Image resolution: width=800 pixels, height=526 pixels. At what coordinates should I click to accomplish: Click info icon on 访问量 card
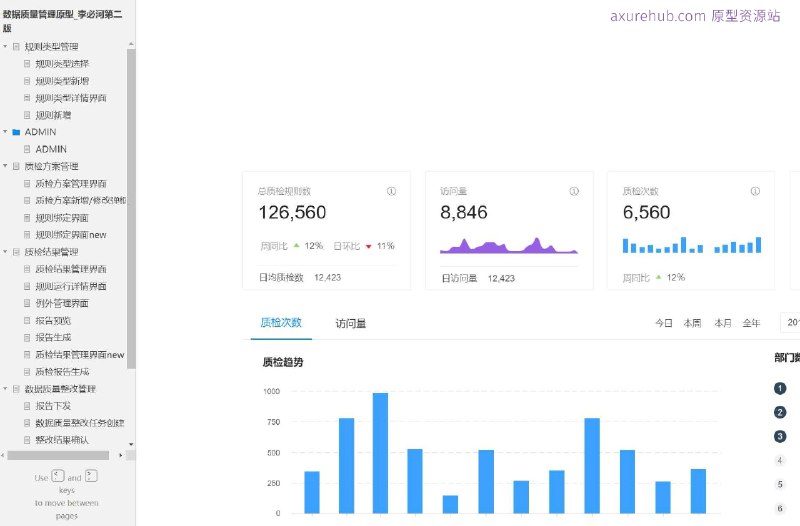(574, 191)
